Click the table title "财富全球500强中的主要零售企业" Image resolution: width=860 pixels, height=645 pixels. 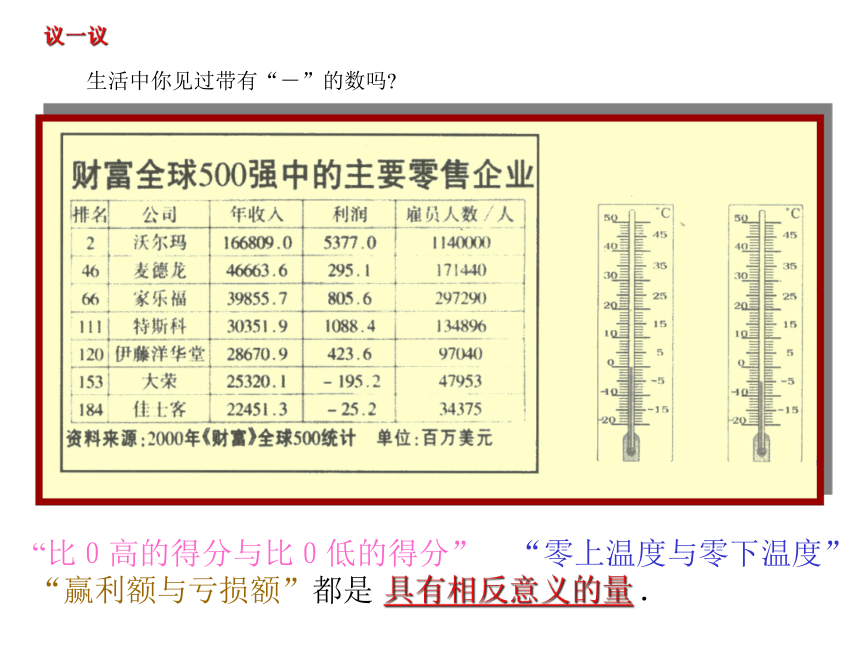pos(302,174)
